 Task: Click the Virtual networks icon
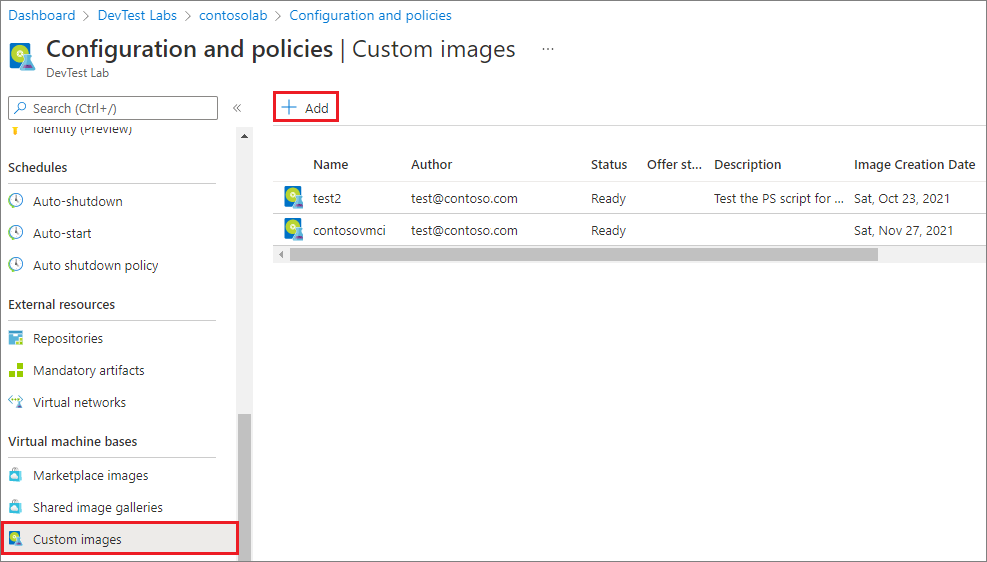[x=16, y=402]
